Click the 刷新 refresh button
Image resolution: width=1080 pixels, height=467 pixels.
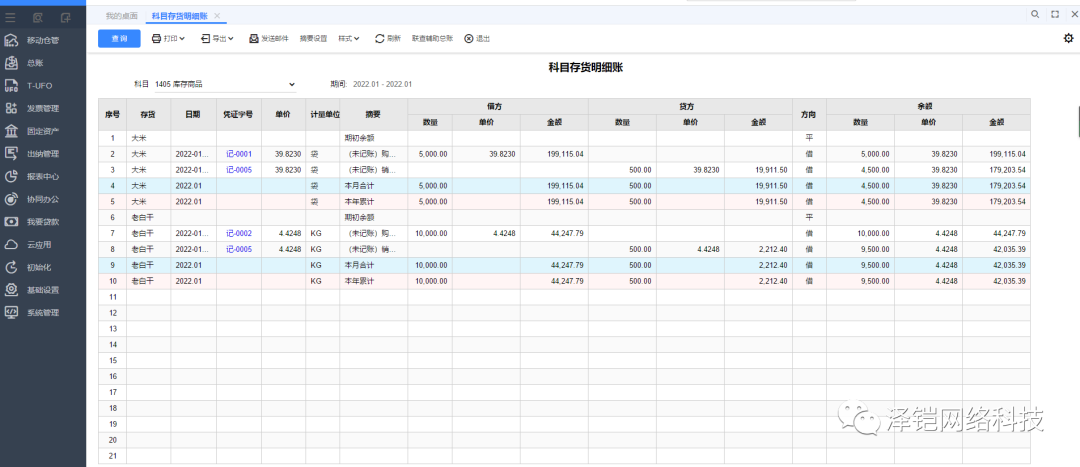[x=387, y=38]
